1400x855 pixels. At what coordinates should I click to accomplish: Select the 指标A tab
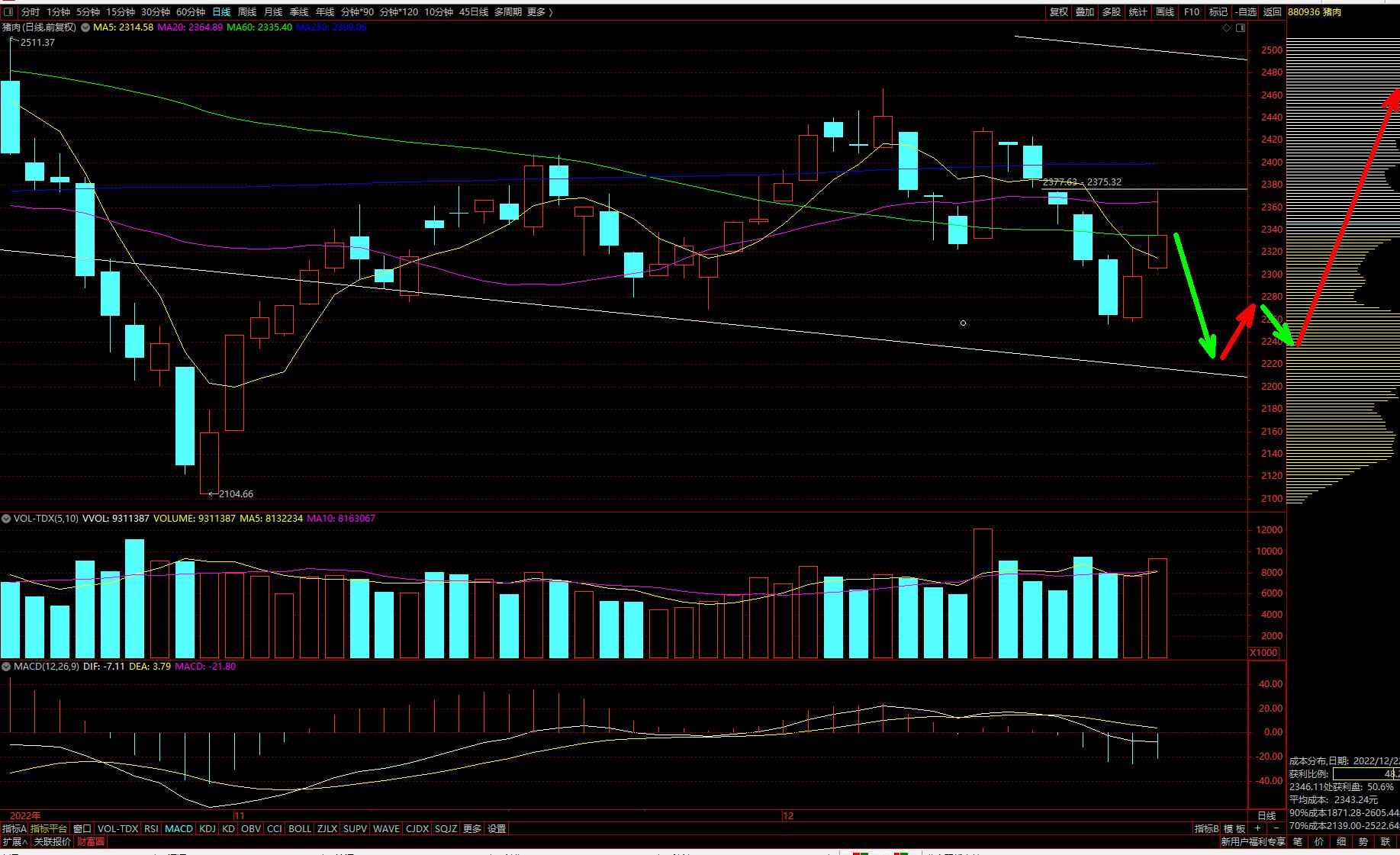click(14, 828)
